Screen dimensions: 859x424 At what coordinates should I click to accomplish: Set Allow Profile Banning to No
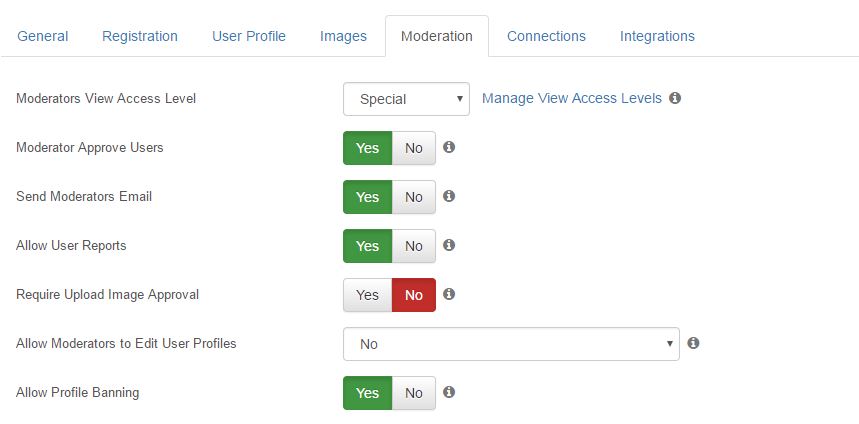coord(414,393)
